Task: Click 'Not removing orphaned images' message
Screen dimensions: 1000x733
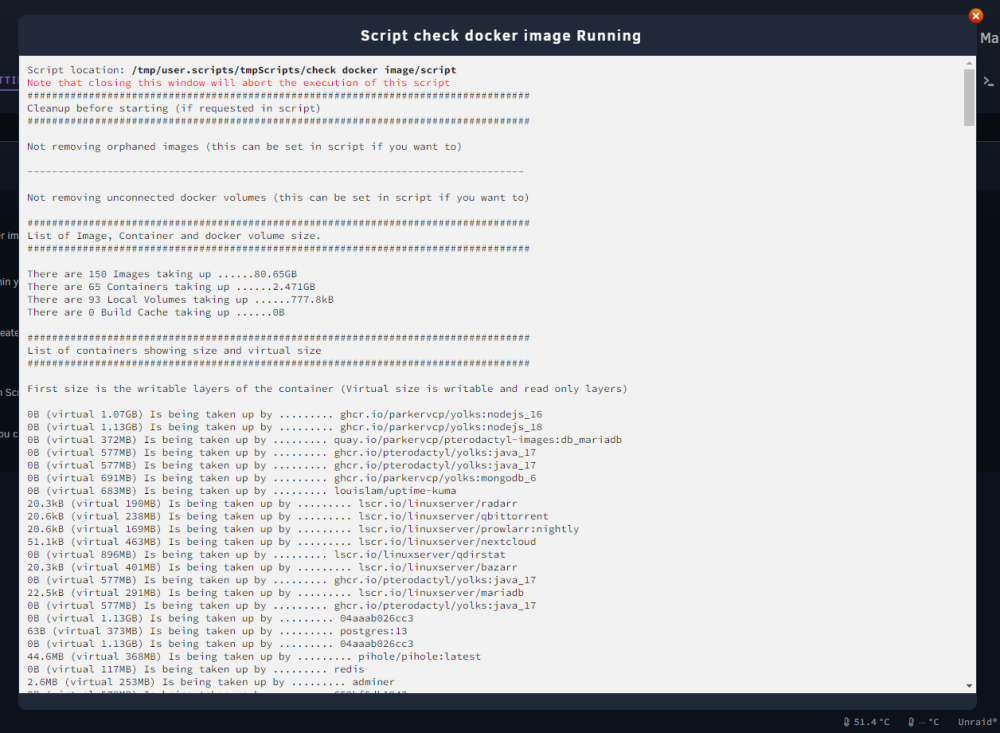Action: pyautogui.click(x=244, y=147)
